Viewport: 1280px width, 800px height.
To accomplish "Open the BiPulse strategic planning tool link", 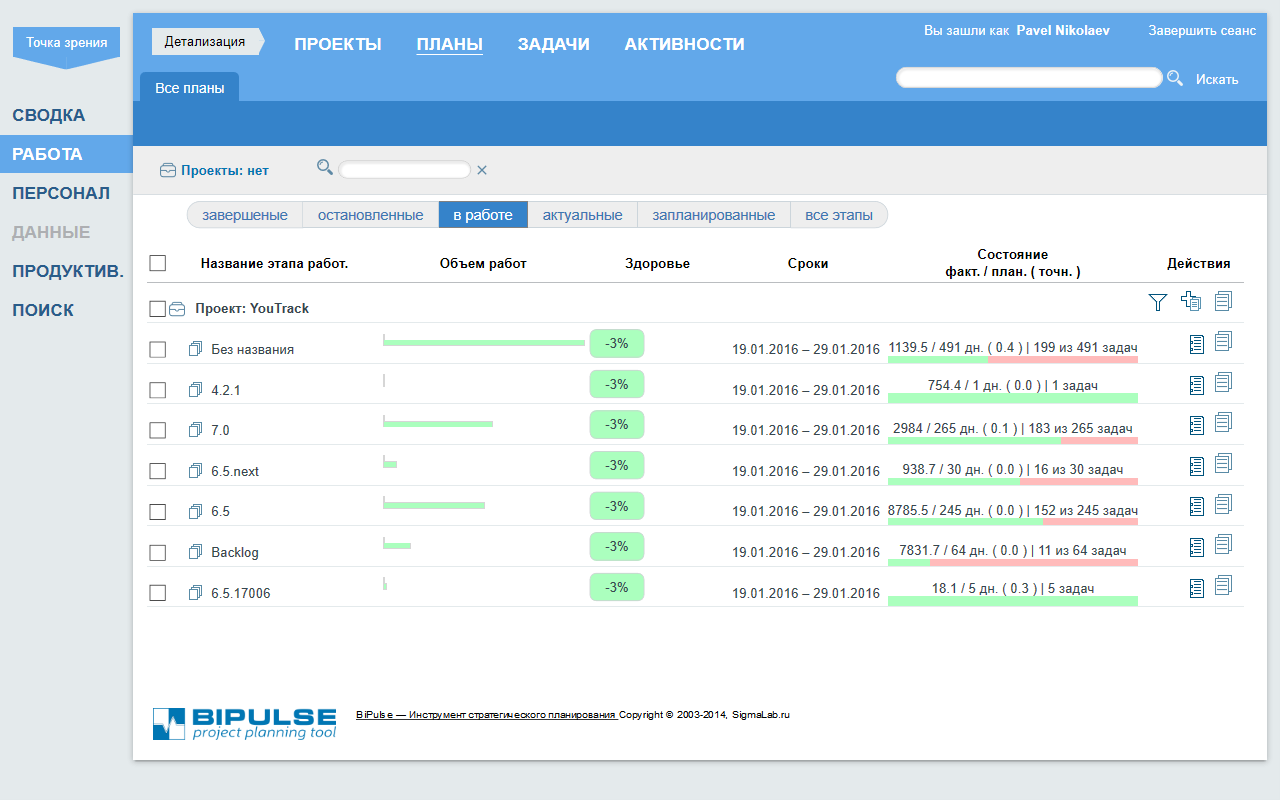I will pos(486,715).
